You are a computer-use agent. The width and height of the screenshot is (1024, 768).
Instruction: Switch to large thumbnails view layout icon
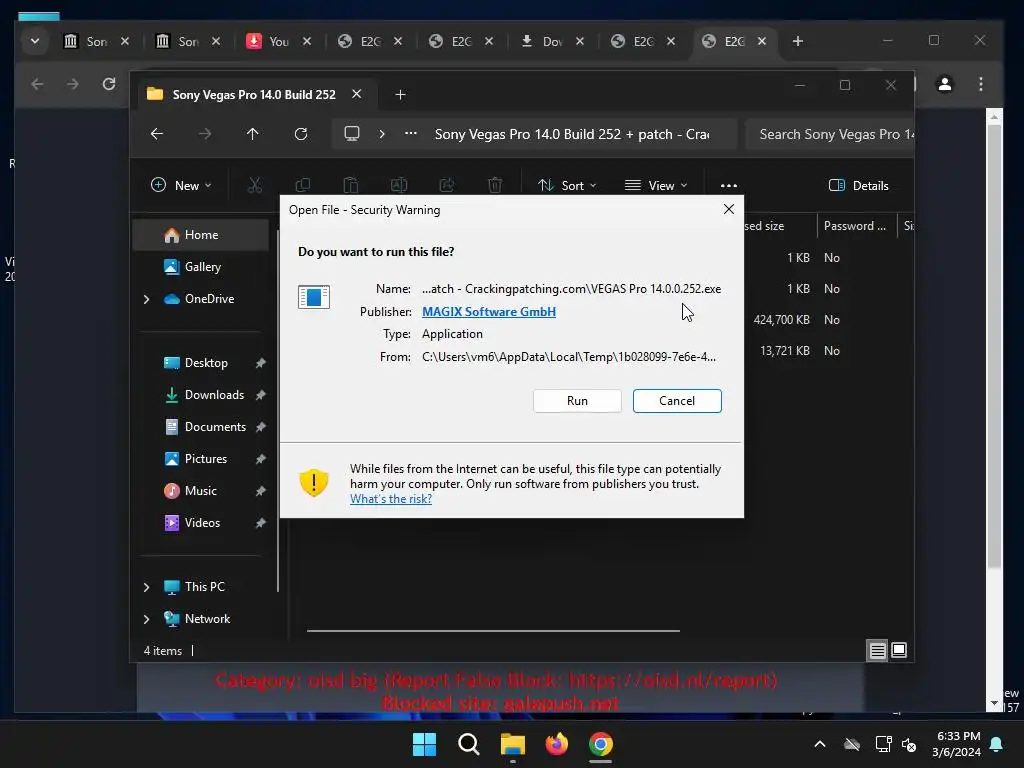[899, 650]
